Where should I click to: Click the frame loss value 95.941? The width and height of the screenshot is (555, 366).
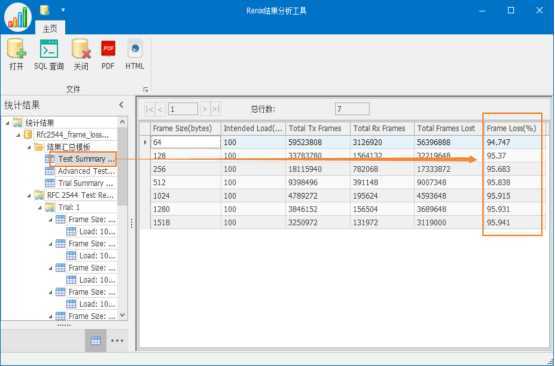pyautogui.click(x=498, y=223)
